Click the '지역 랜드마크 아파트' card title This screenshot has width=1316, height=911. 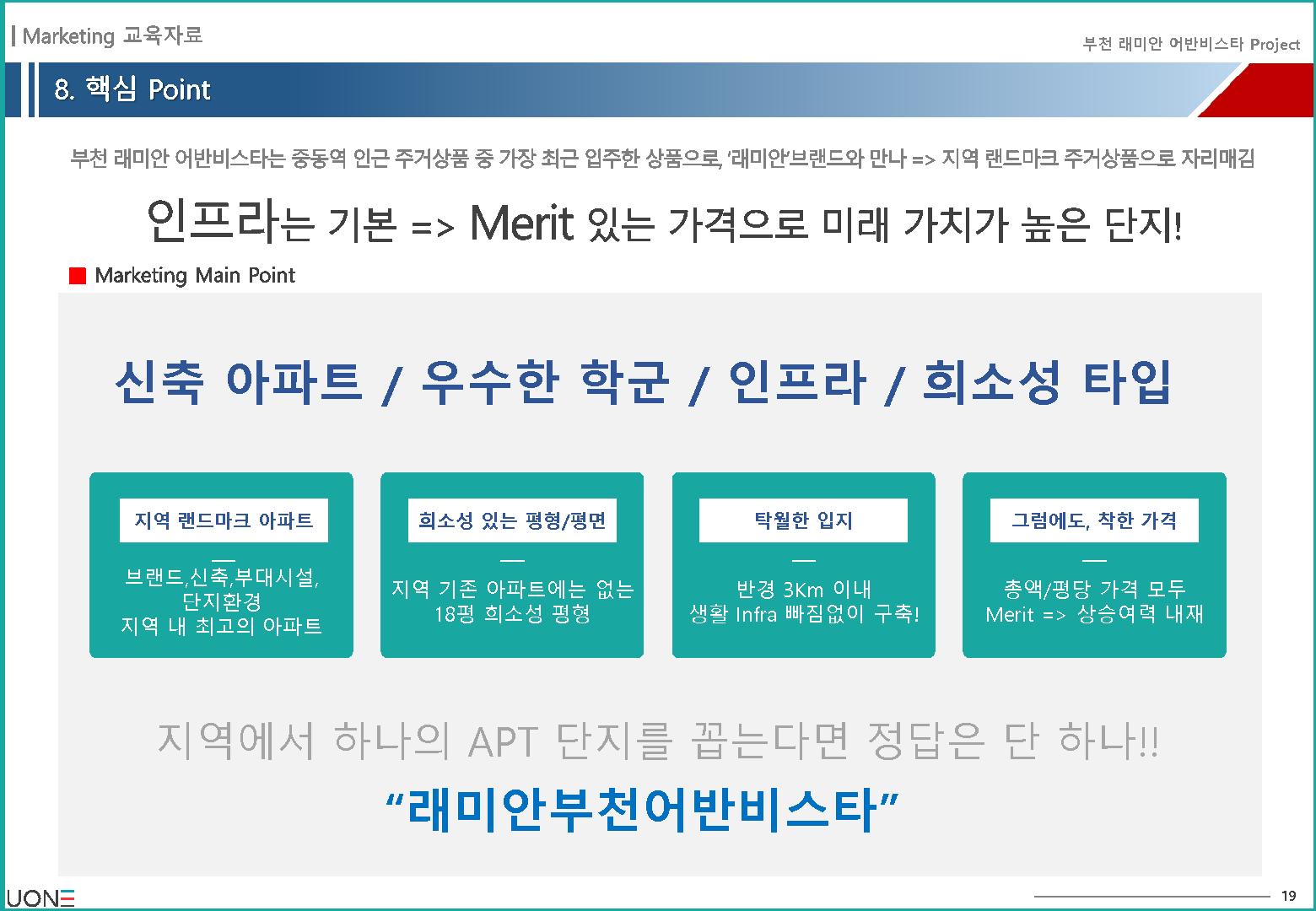(224, 520)
